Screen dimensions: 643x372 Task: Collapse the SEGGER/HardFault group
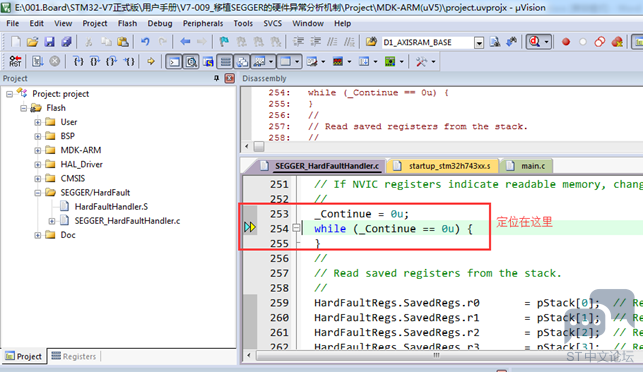[x=38, y=193]
